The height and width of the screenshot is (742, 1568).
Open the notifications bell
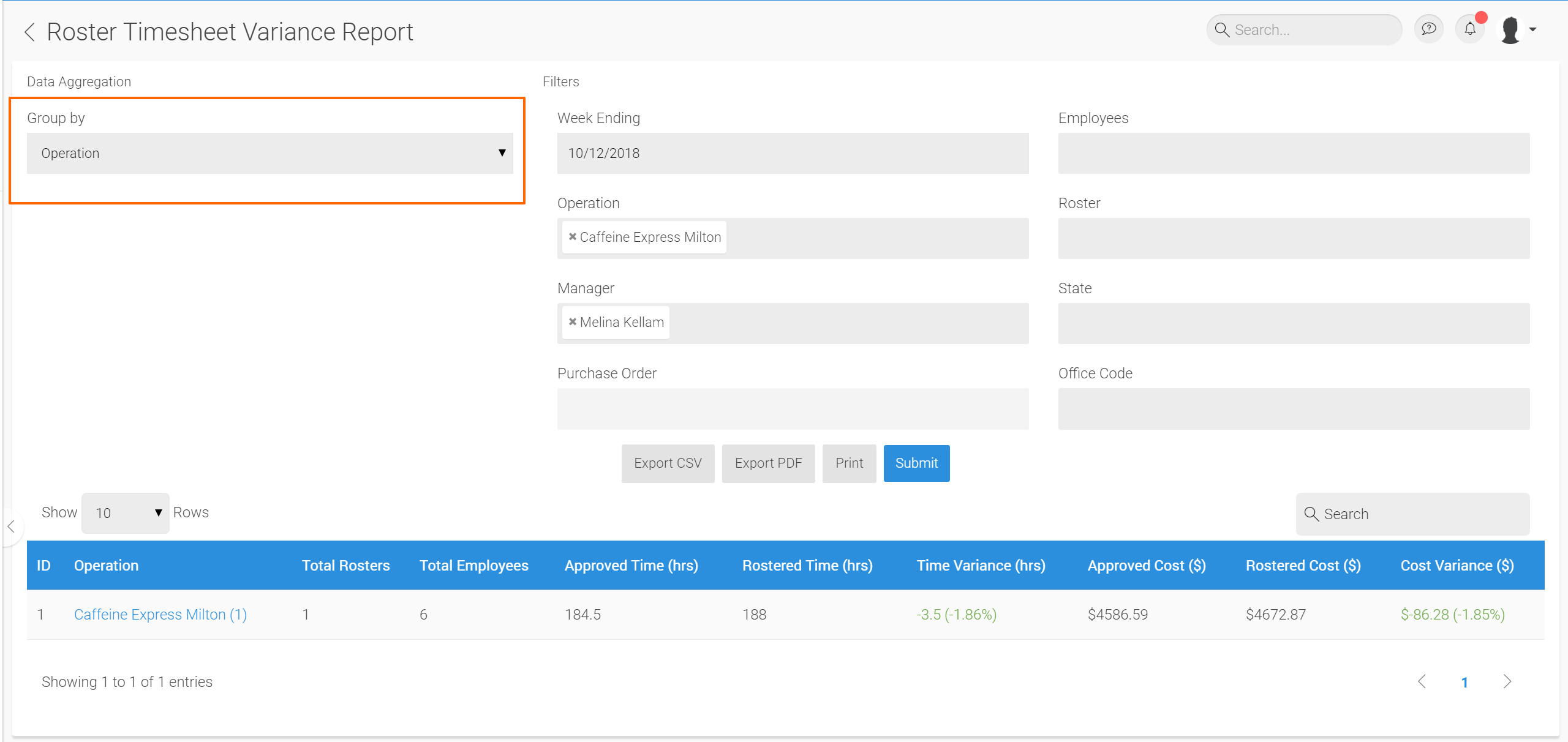tap(1469, 29)
